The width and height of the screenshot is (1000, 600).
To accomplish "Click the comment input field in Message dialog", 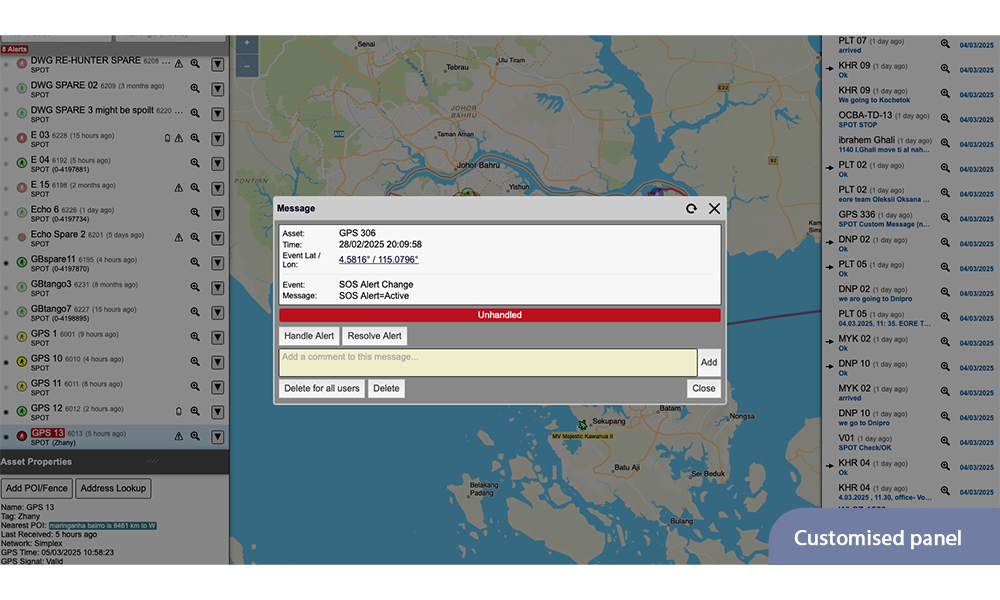I will point(487,362).
